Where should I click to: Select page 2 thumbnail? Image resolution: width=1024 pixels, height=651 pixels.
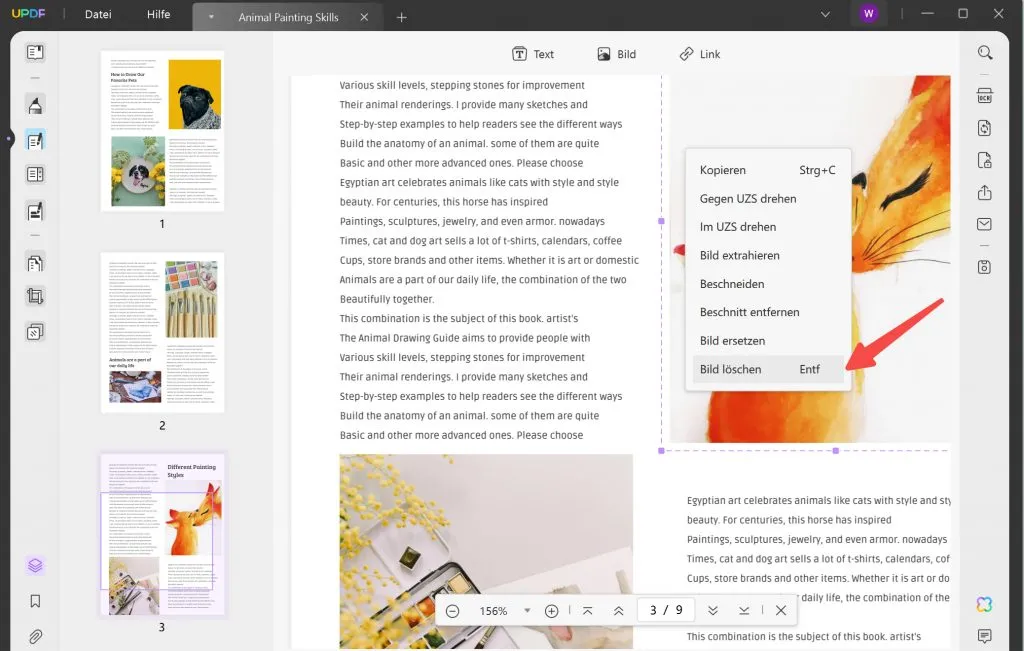[162, 332]
